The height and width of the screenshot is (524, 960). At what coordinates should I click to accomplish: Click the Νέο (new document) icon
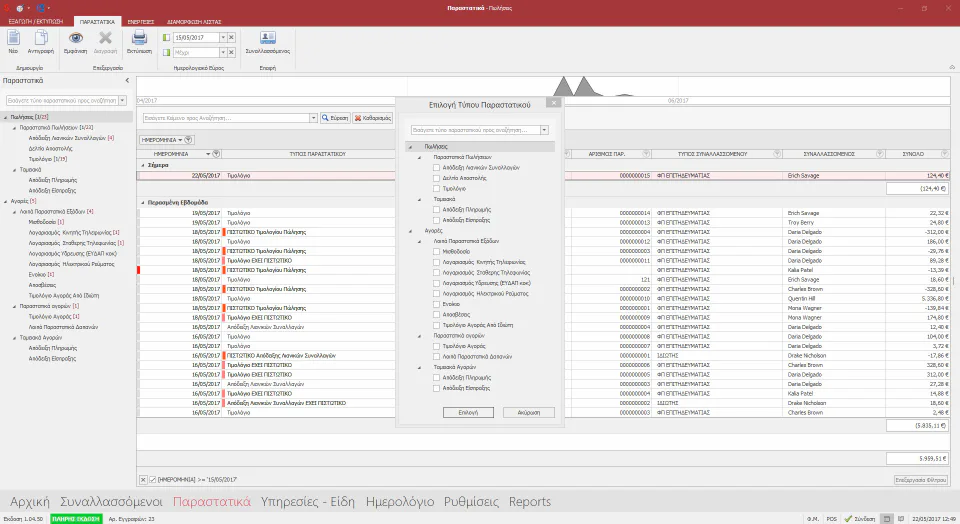[13, 39]
